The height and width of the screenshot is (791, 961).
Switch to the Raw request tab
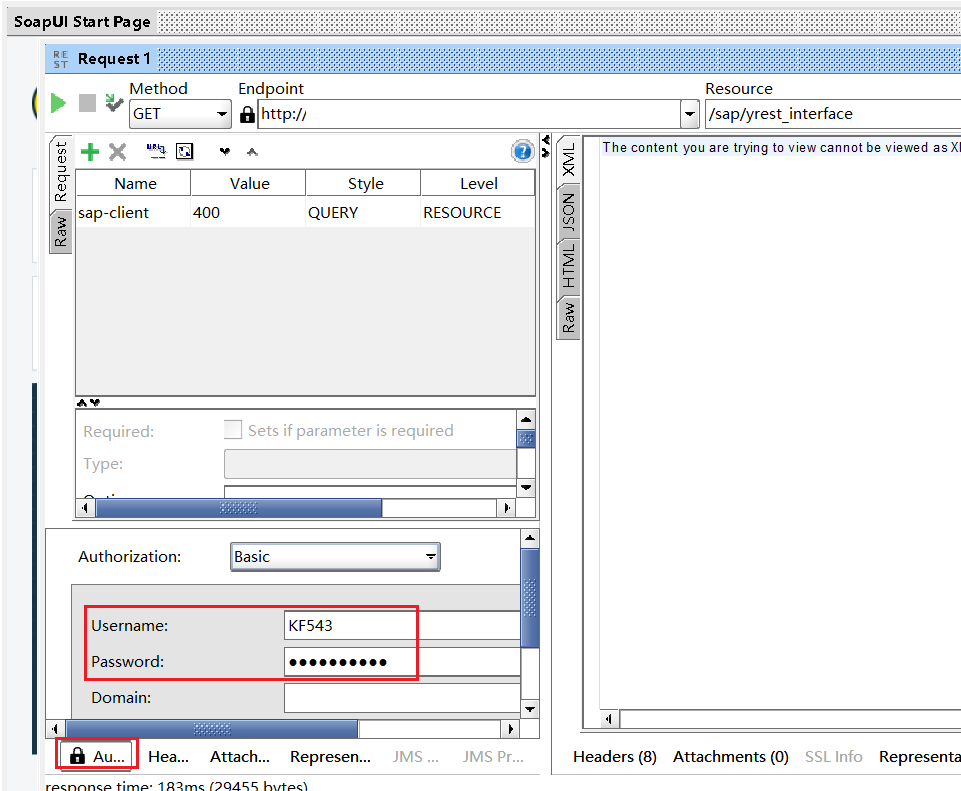(x=61, y=231)
